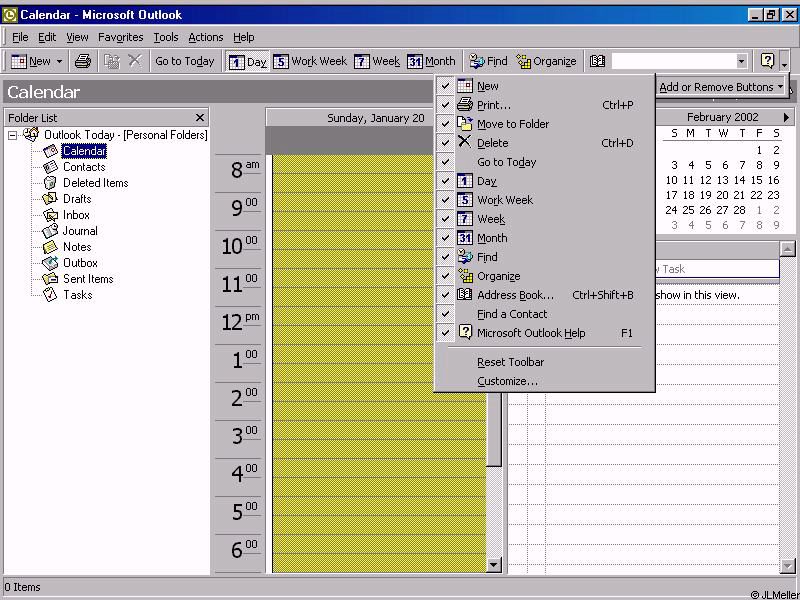Click the Organize toolbar button
The width and height of the screenshot is (800, 600).
tap(546, 61)
